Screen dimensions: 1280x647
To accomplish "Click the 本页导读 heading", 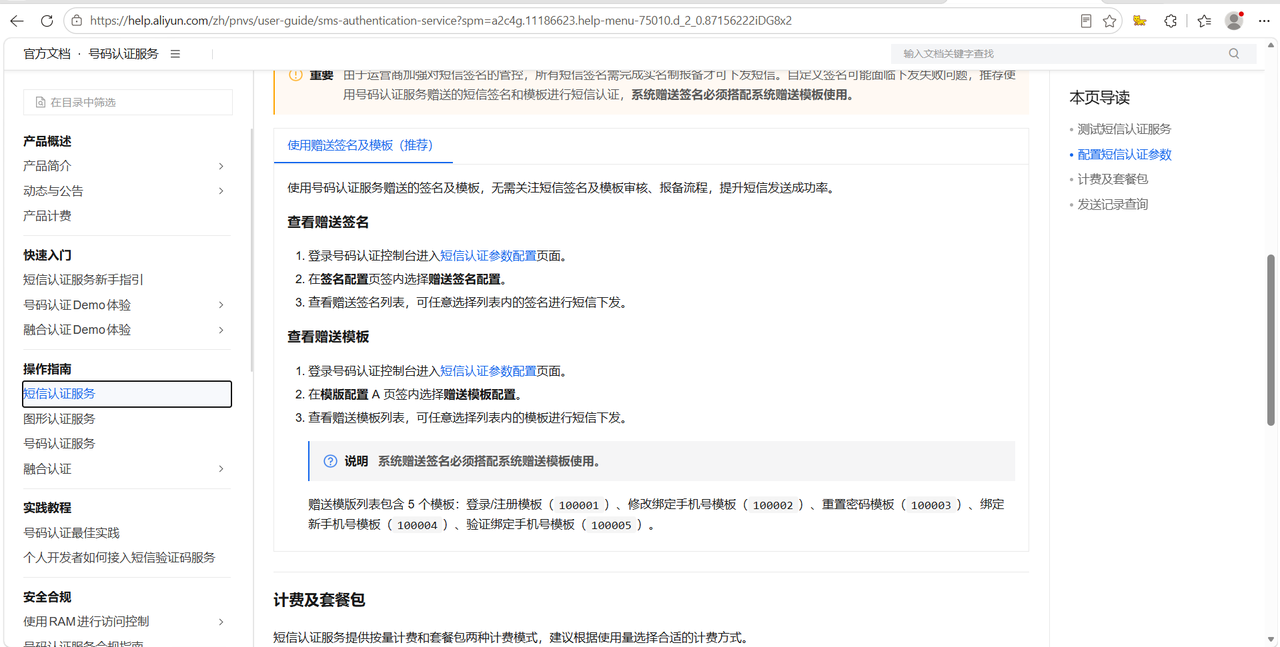I will click(x=1099, y=98).
